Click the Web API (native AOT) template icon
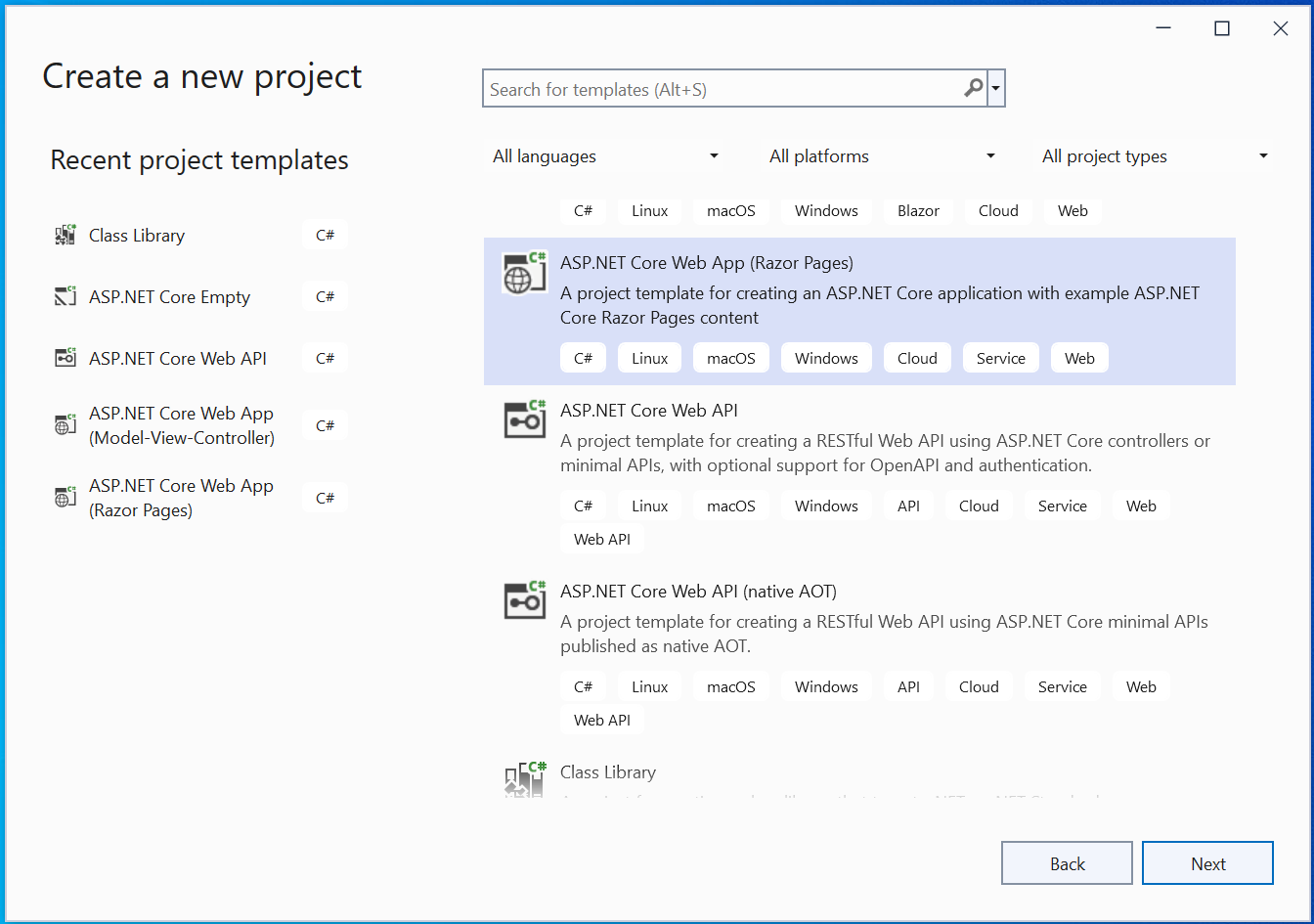The height and width of the screenshot is (924, 1314). click(524, 601)
